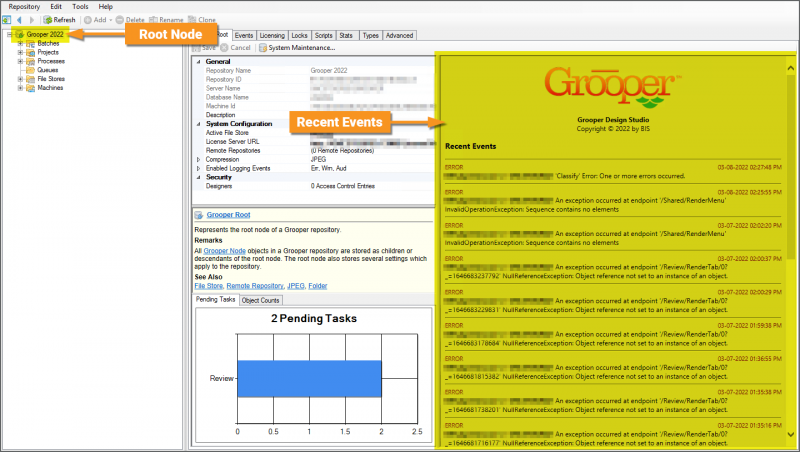Click the Clone toolbar button
The height and width of the screenshot is (452, 800).
pos(202,20)
